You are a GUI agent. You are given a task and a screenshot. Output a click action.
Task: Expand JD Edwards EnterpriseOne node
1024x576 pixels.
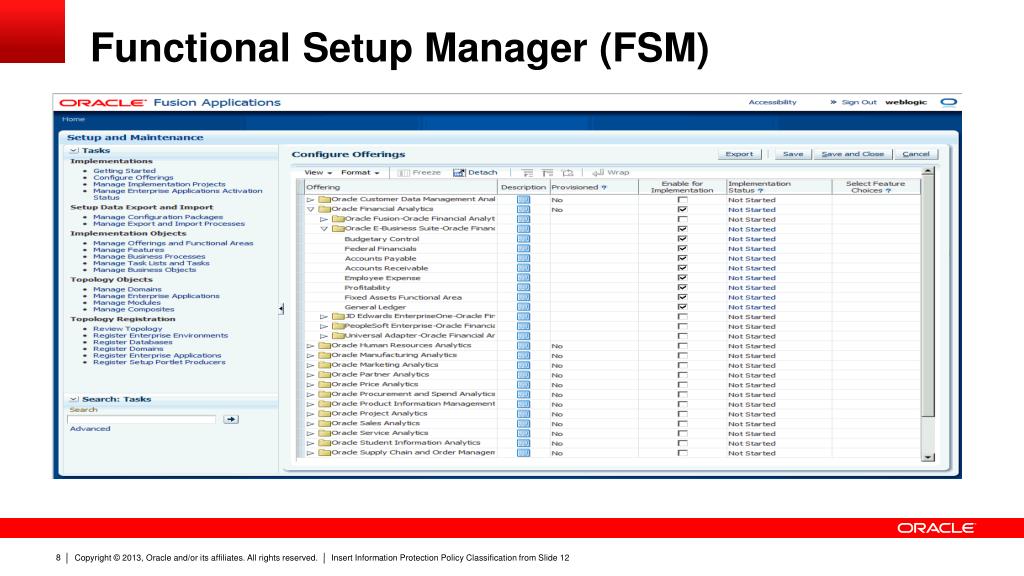coord(324,317)
